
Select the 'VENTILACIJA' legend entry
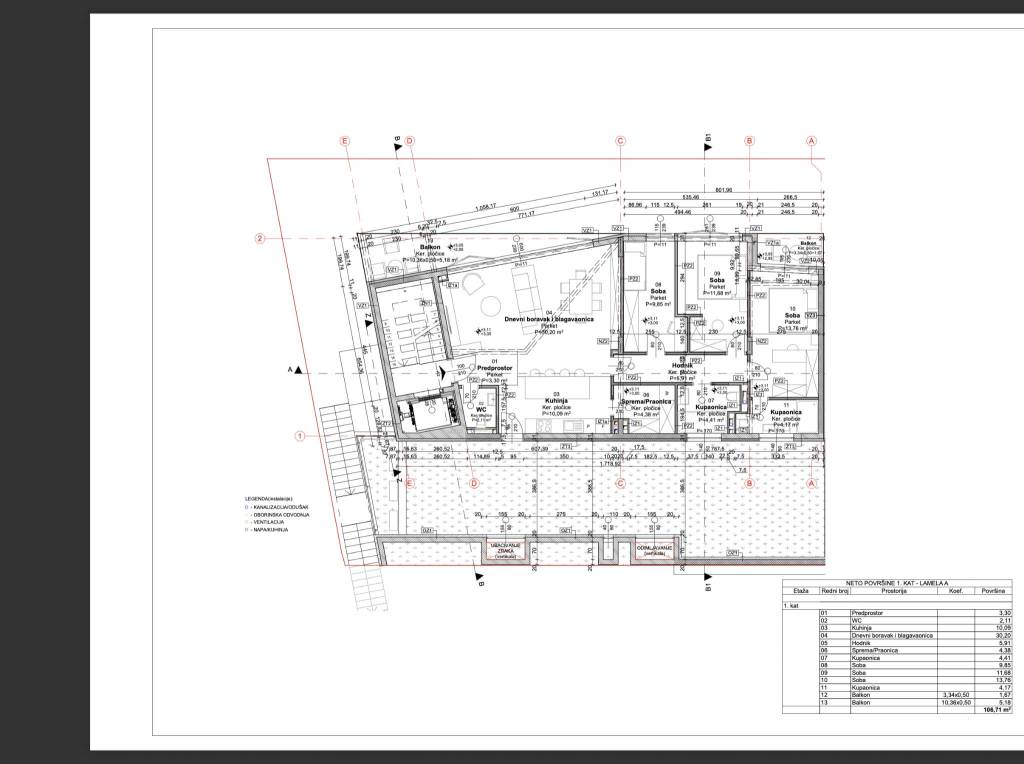tap(265, 522)
